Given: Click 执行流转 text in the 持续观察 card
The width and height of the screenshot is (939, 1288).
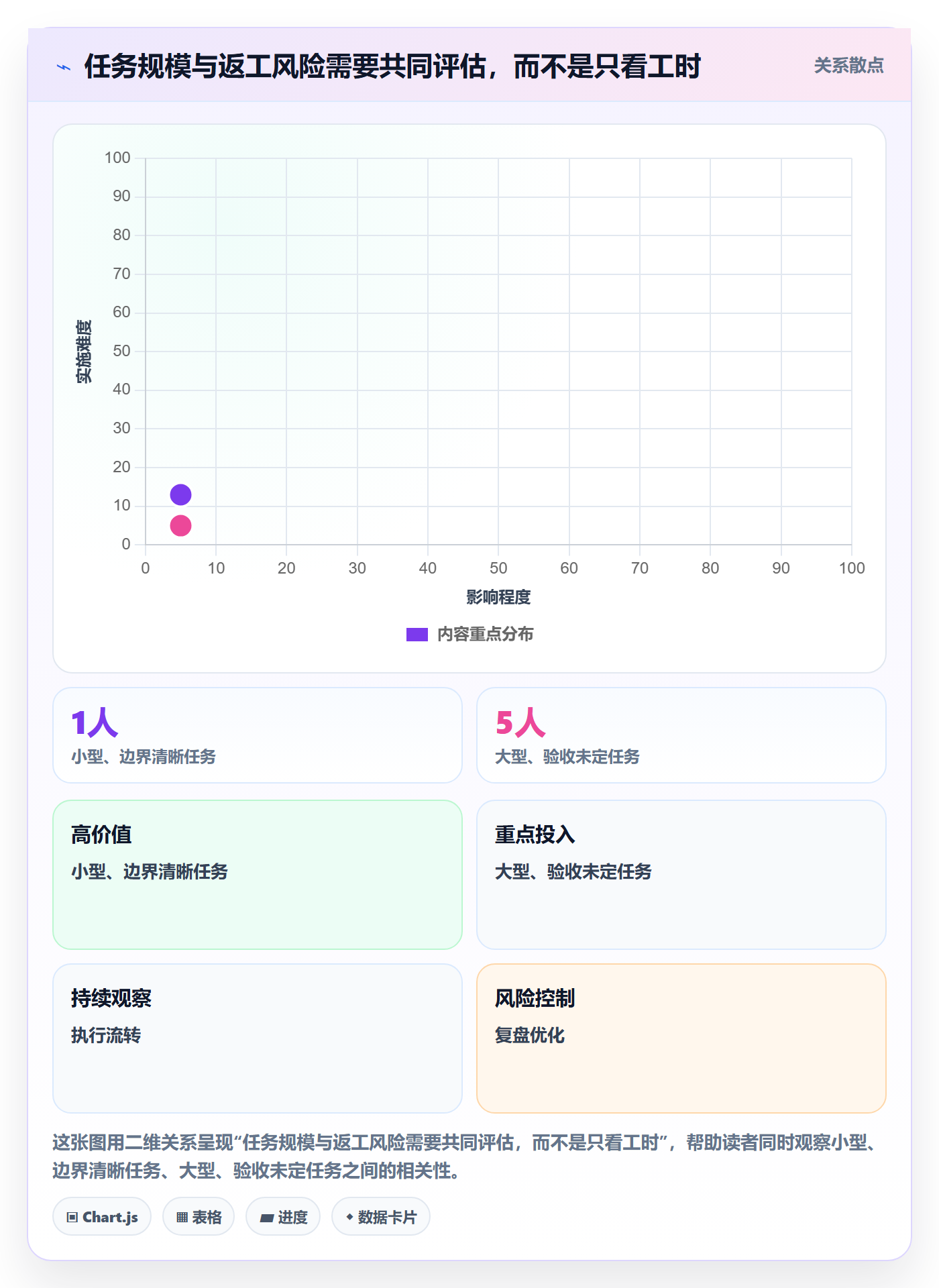Looking at the screenshot, I should tap(106, 1035).
